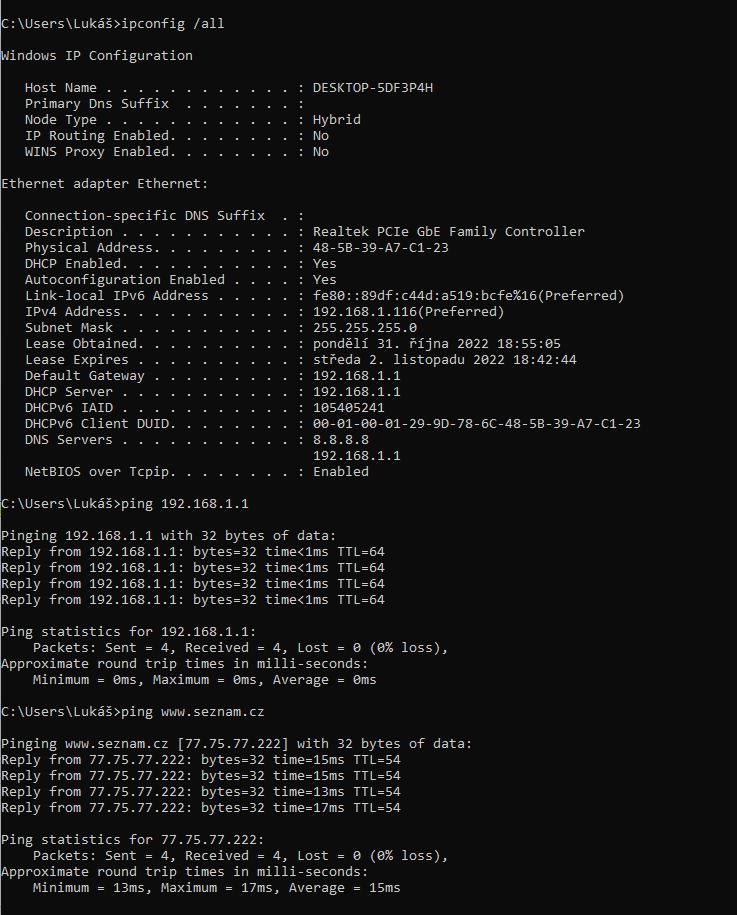Click the Ethernet adapter Ethernet heading
The image size is (737, 915).
(x=104, y=184)
